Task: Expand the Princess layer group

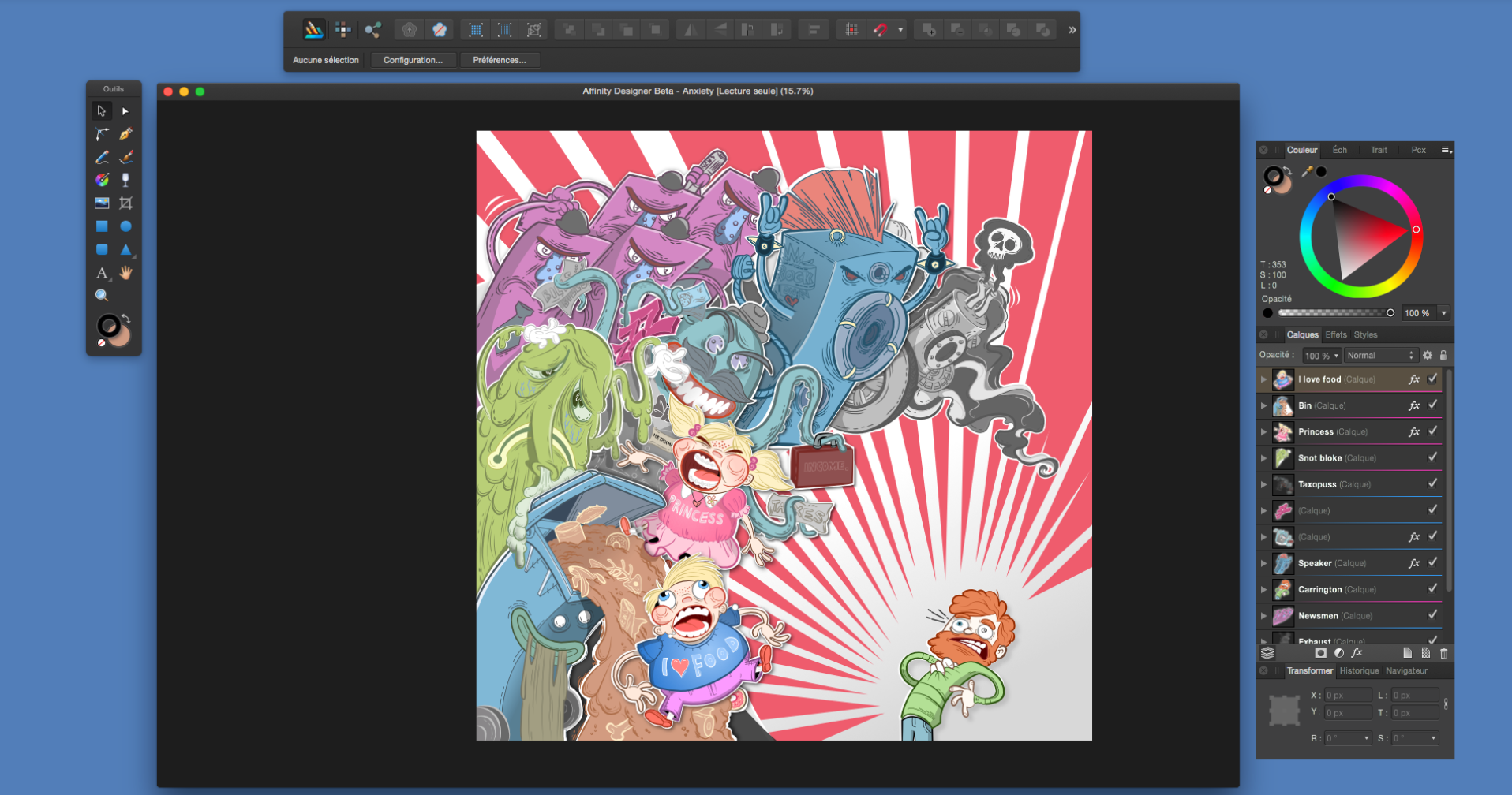Action: pos(1263,431)
